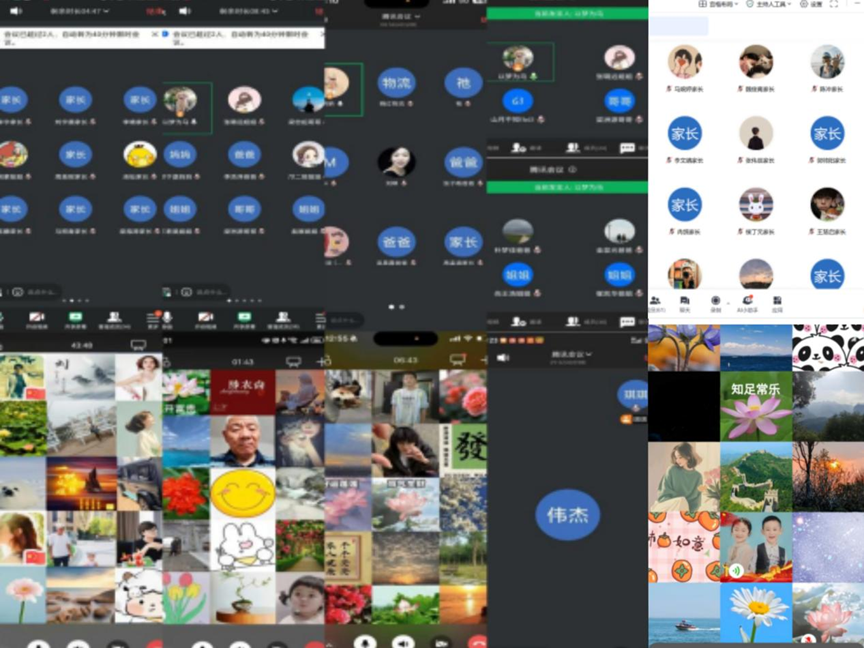This screenshot has height=648, width=864.
Task: Open the 知足常乐 lotus thumbnail
Action: tap(756, 406)
